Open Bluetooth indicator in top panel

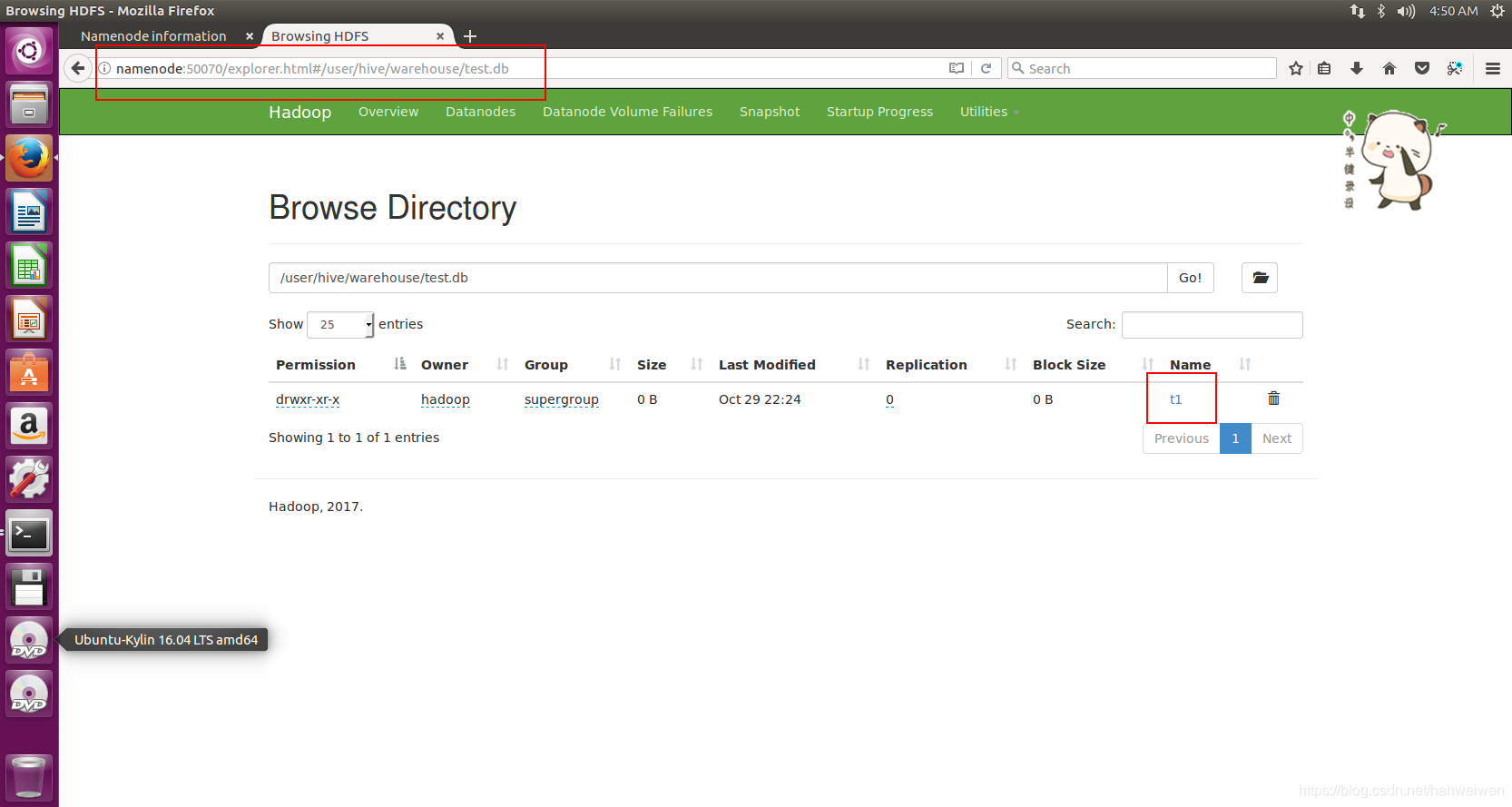[1381, 11]
